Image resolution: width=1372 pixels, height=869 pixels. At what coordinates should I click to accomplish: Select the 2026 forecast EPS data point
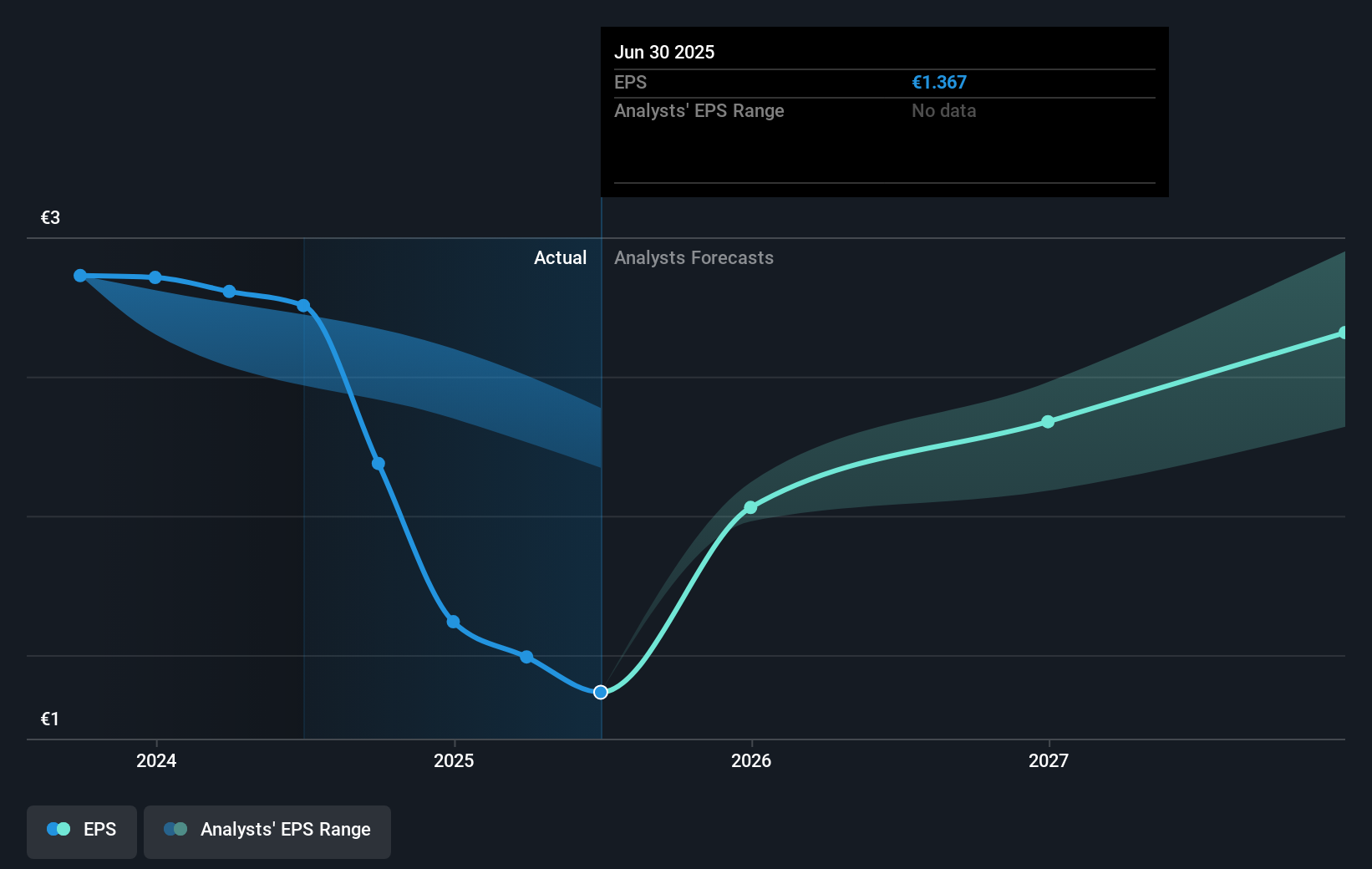pyautogui.click(x=750, y=507)
